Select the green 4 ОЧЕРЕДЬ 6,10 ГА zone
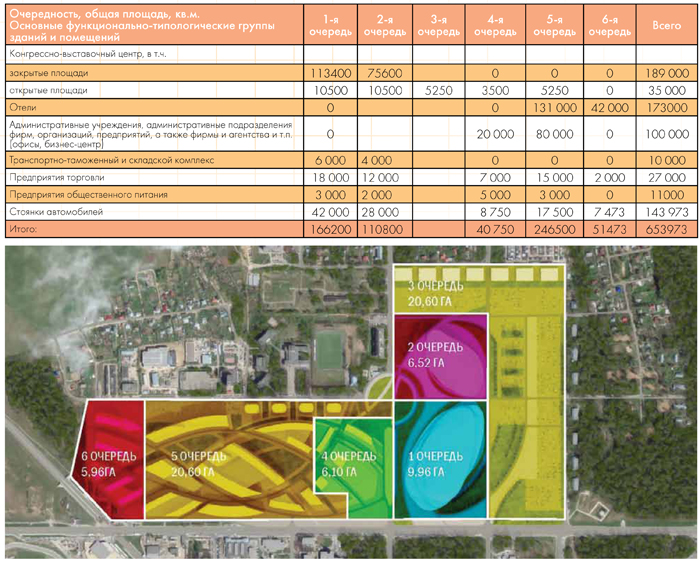Screen dimensions: 700x562 pyautogui.click(x=352, y=465)
